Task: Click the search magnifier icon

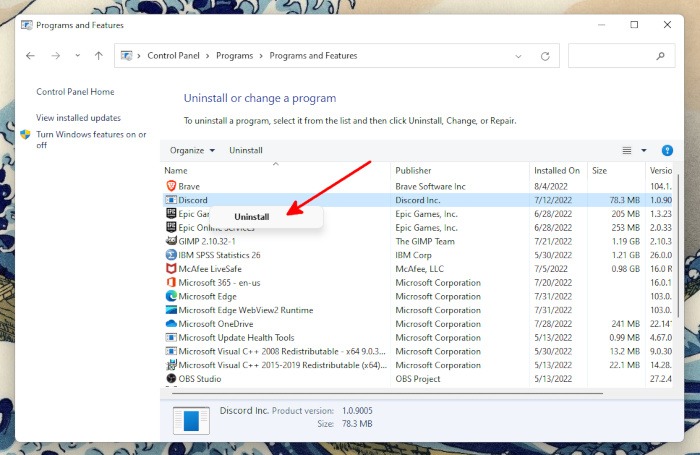Action: click(660, 56)
